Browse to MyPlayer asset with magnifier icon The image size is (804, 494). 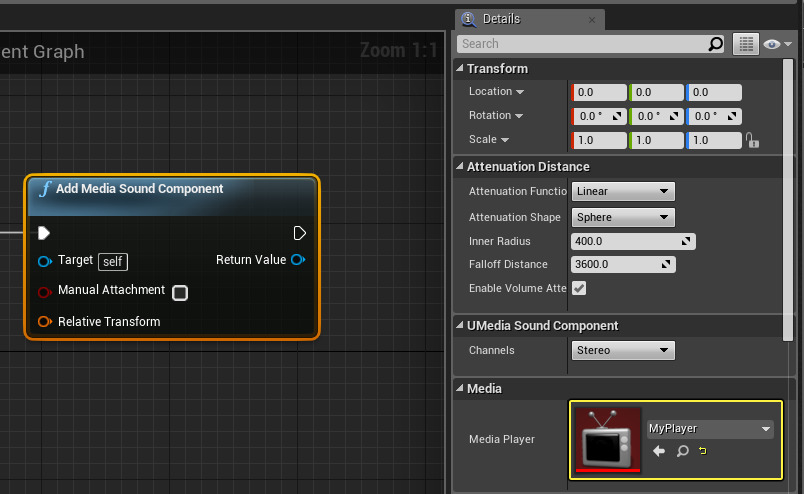(x=682, y=452)
